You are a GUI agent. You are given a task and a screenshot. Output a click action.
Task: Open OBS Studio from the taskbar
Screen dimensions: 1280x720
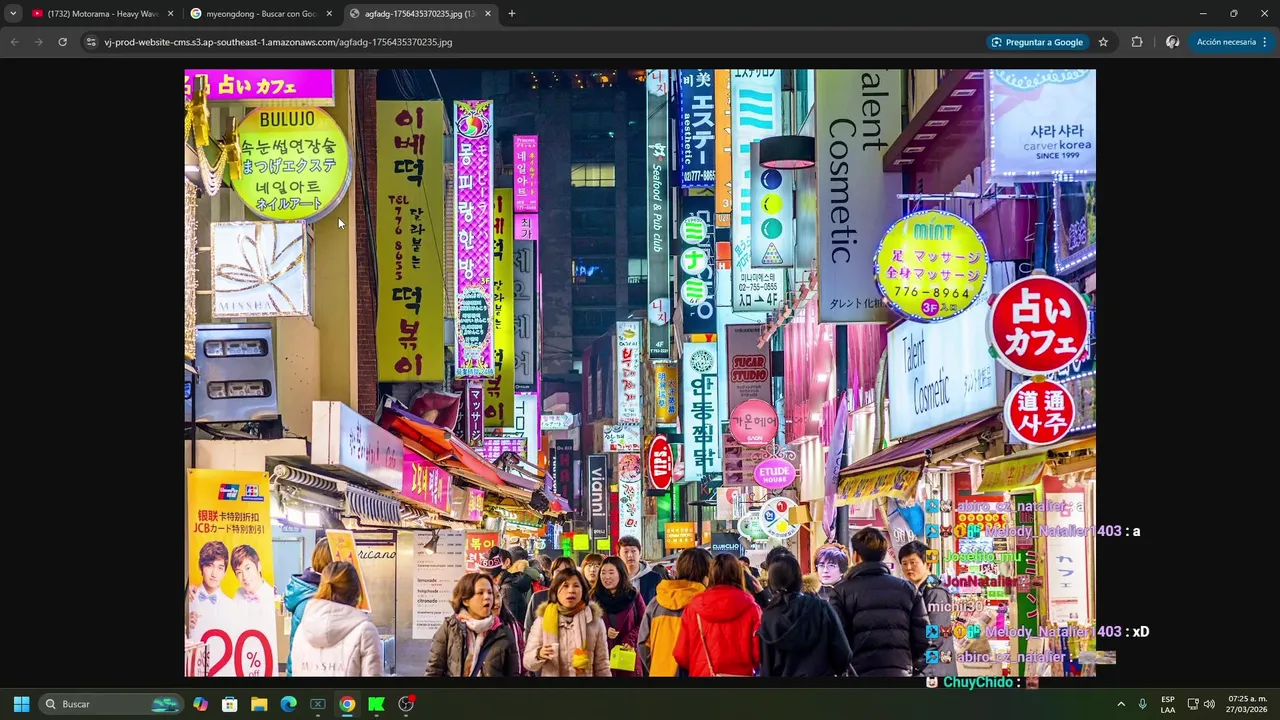[406, 704]
